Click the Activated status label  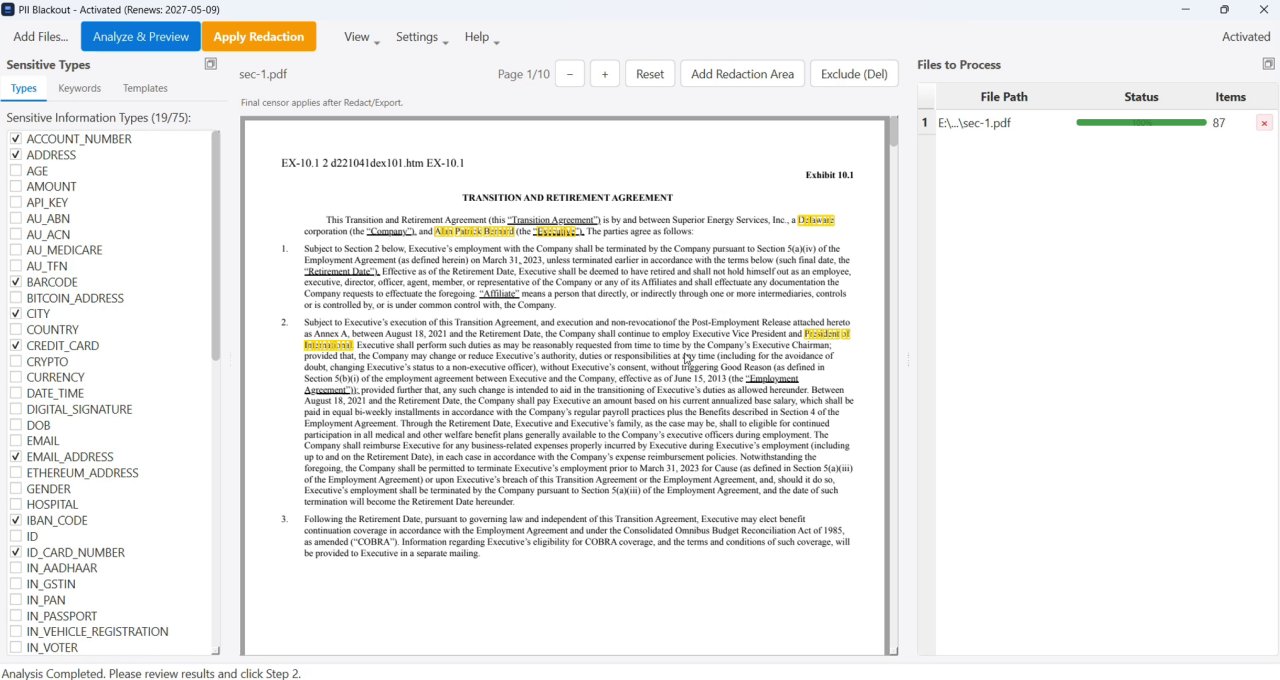(x=1246, y=37)
